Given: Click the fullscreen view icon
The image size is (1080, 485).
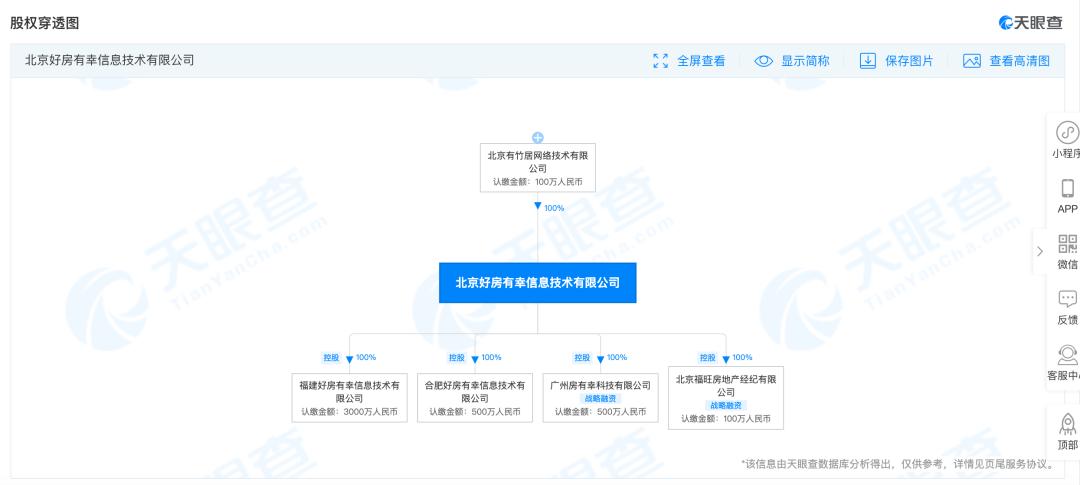Looking at the screenshot, I should 661,61.
